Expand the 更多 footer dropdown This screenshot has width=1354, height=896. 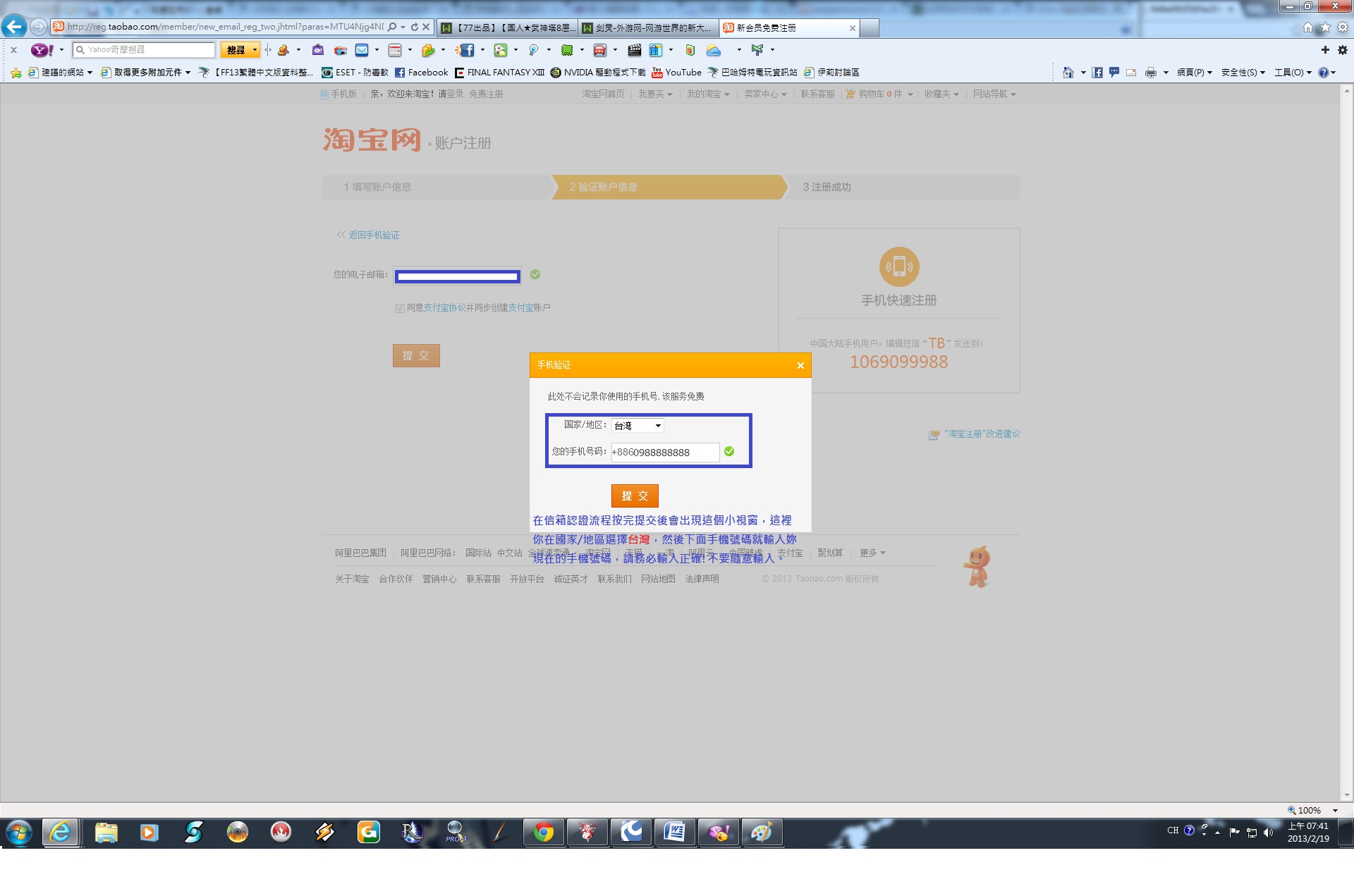click(872, 553)
